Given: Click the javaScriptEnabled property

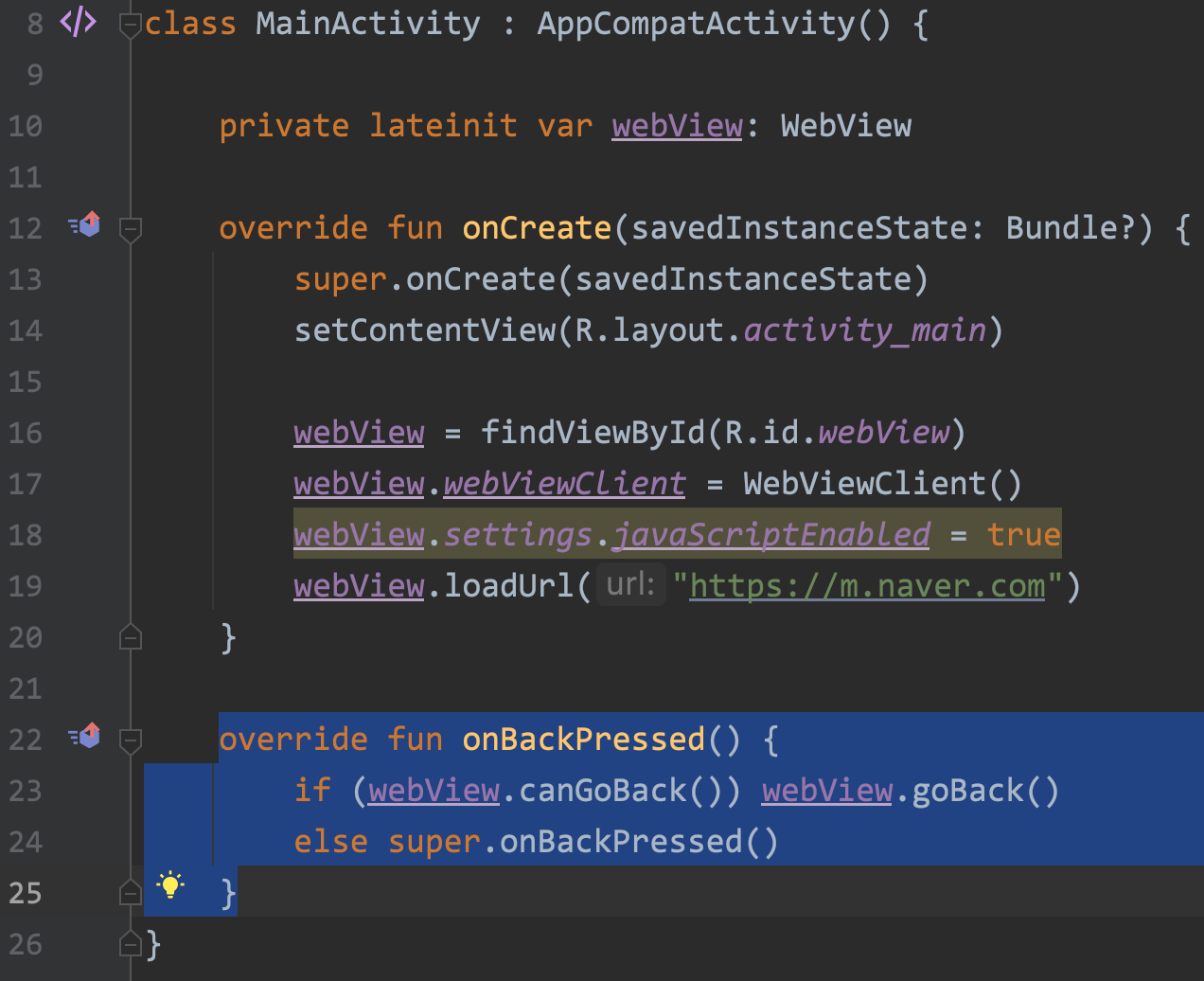Looking at the screenshot, I should coord(770,535).
